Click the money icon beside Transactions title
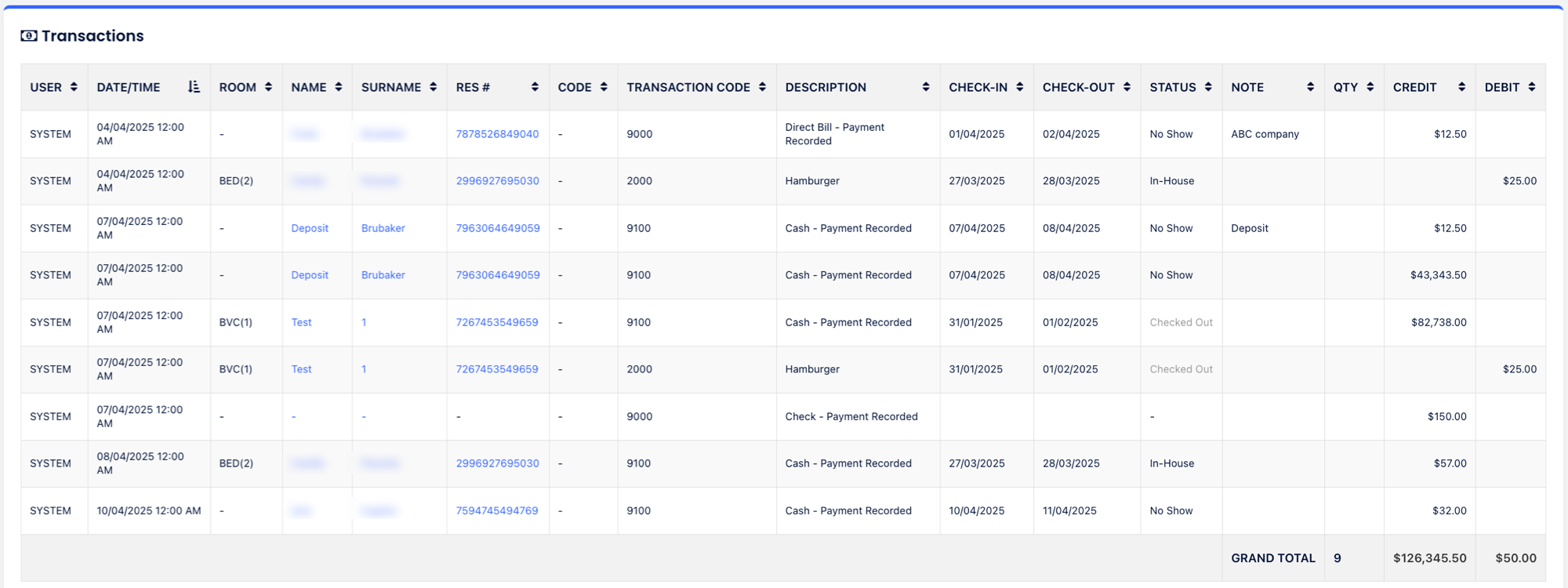This screenshot has width=1568, height=588. coord(29,36)
